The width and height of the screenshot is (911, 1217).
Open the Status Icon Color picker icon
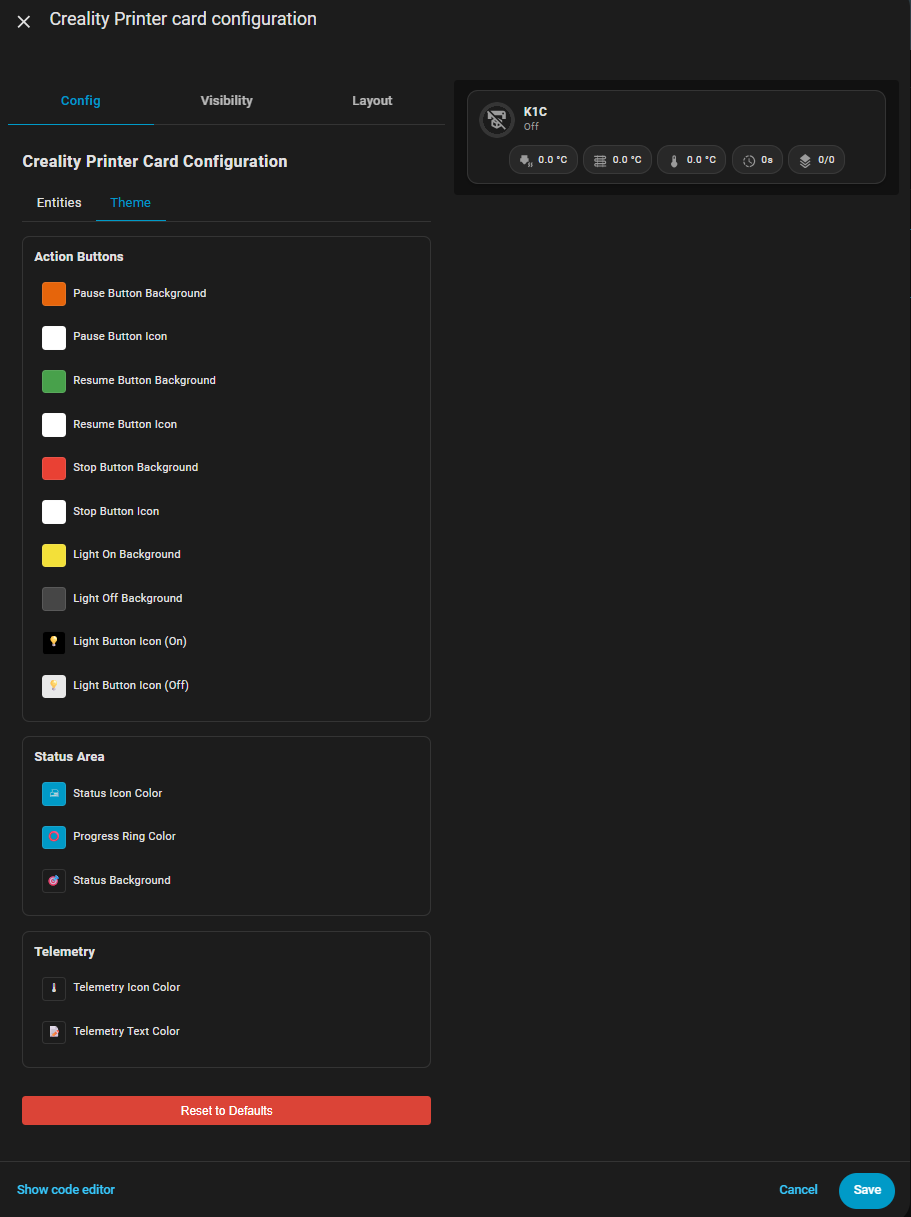click(54, 794)
